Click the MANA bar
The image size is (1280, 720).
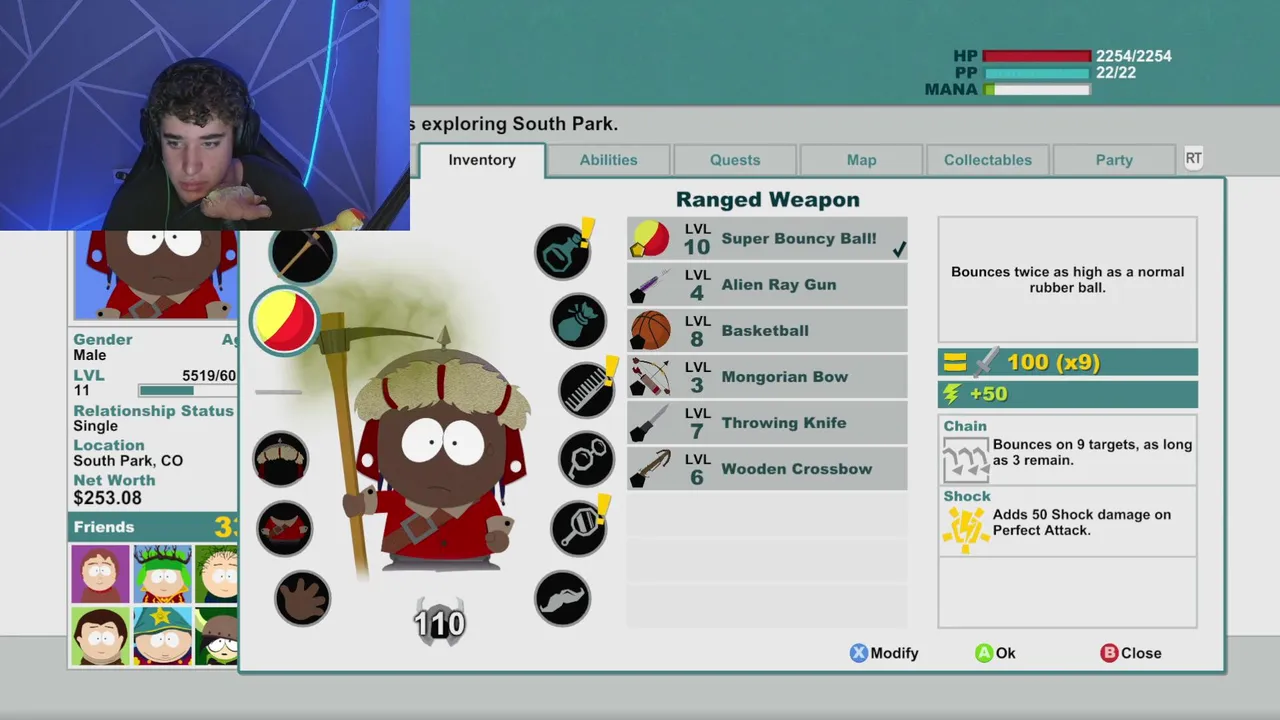1037,90
